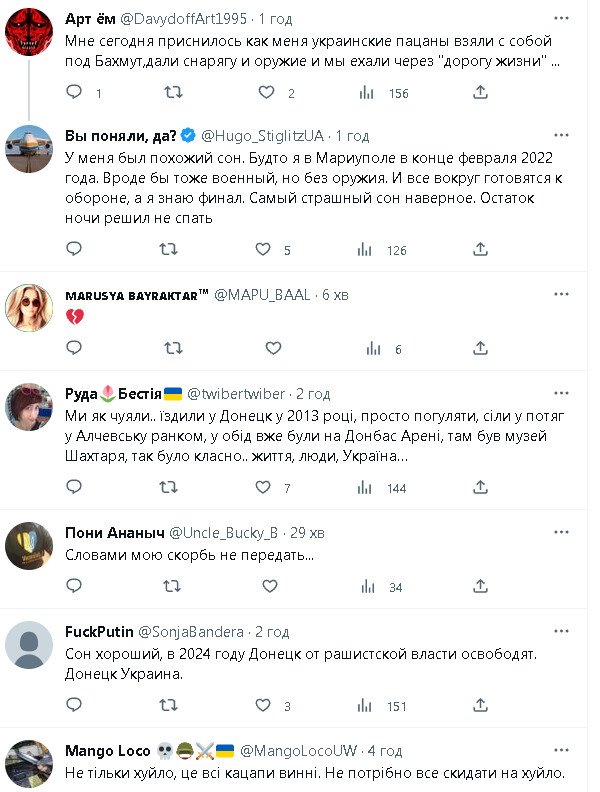Share the twibertwiber tweet about Donetsk
The image size is (600, 792).
(481, 487)
